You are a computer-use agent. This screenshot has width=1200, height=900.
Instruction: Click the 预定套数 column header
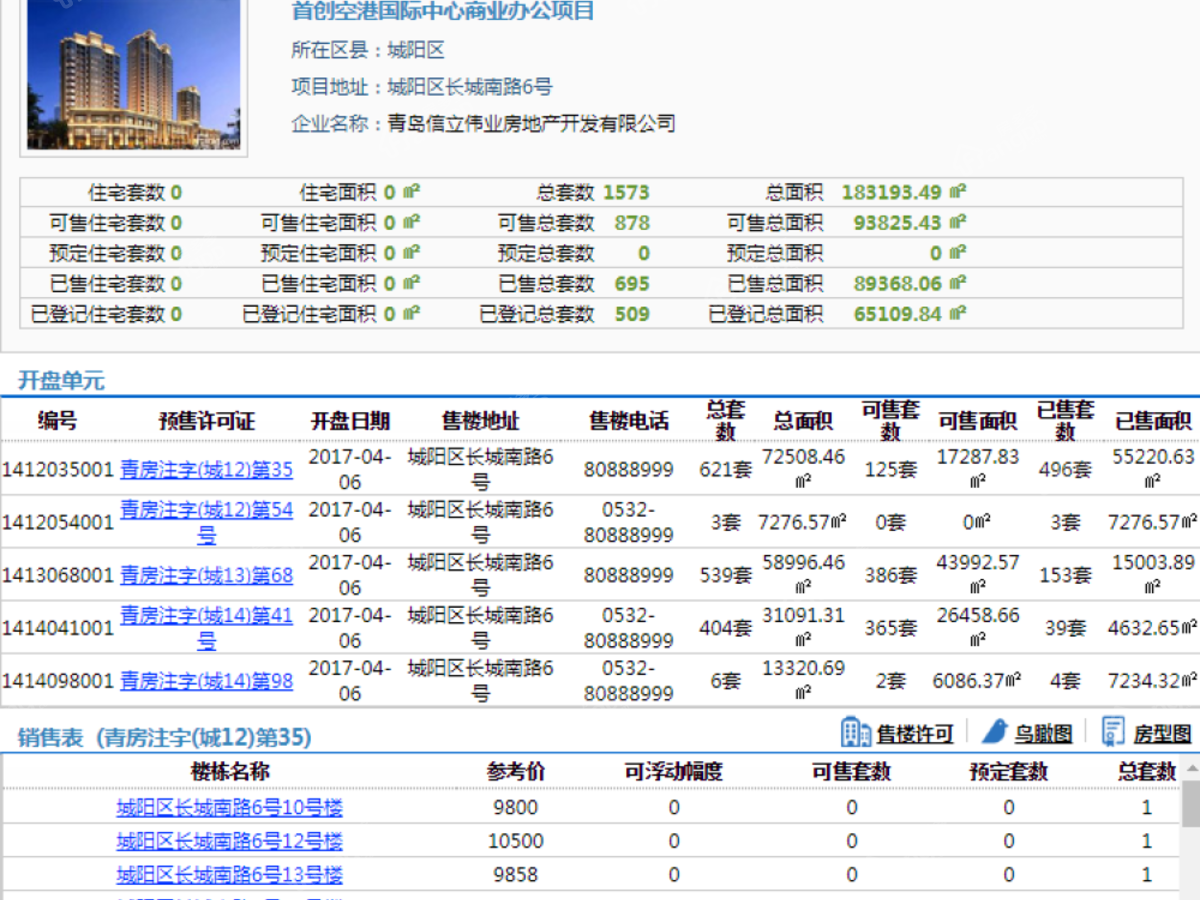pos(1009,772)
